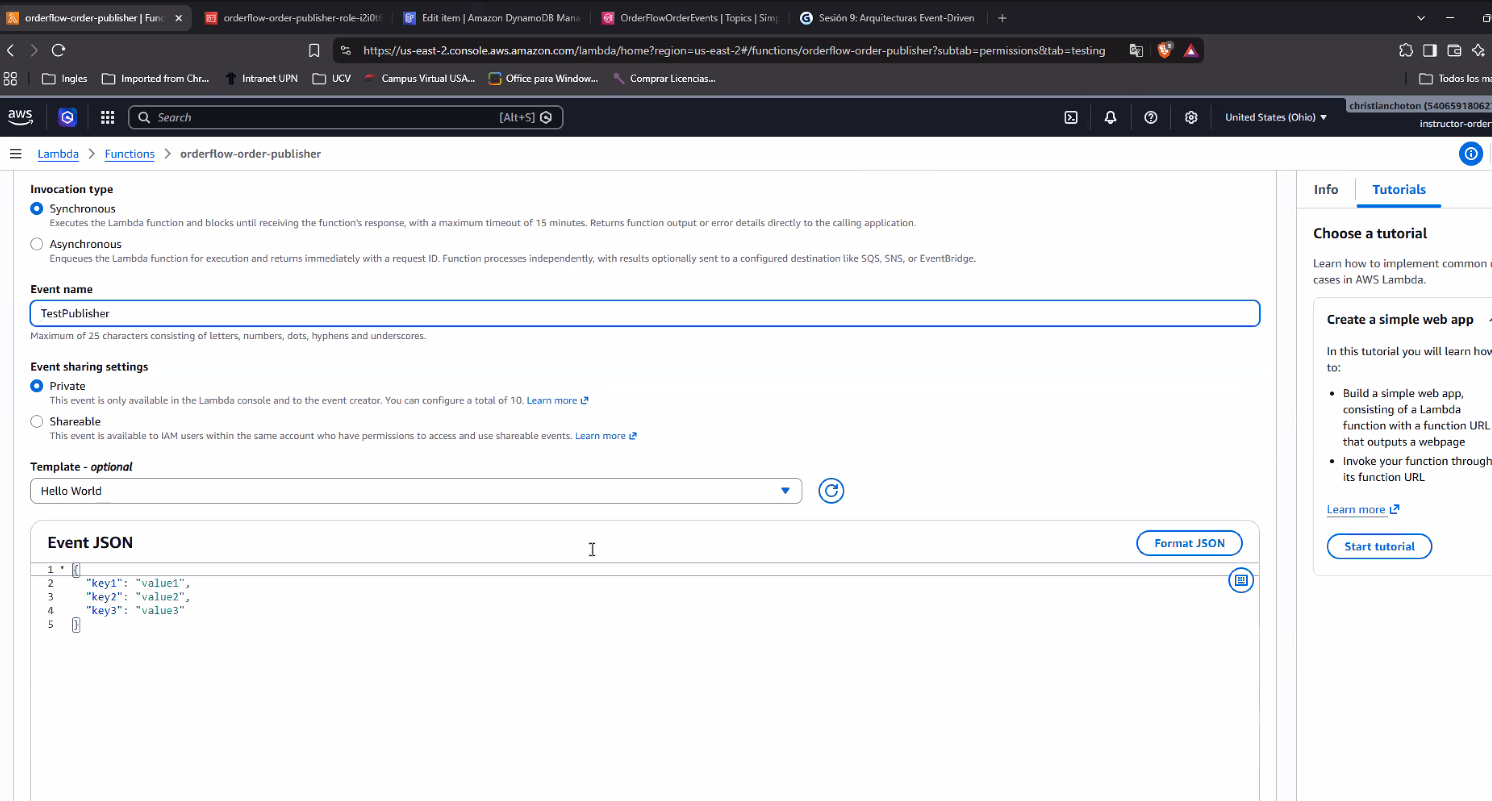Open the Brave Shields lion icon
The image size is (1492, 801).
pos(1164,50)
